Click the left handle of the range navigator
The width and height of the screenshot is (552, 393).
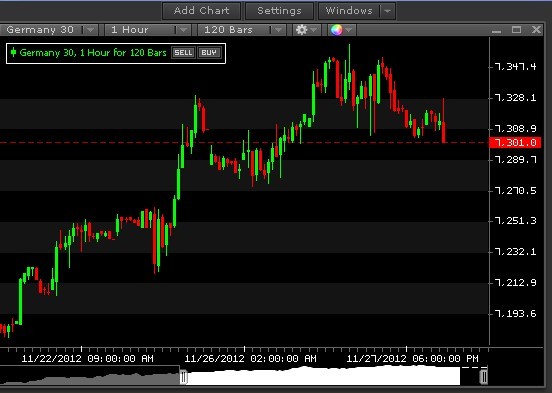[x=183, y=377]
